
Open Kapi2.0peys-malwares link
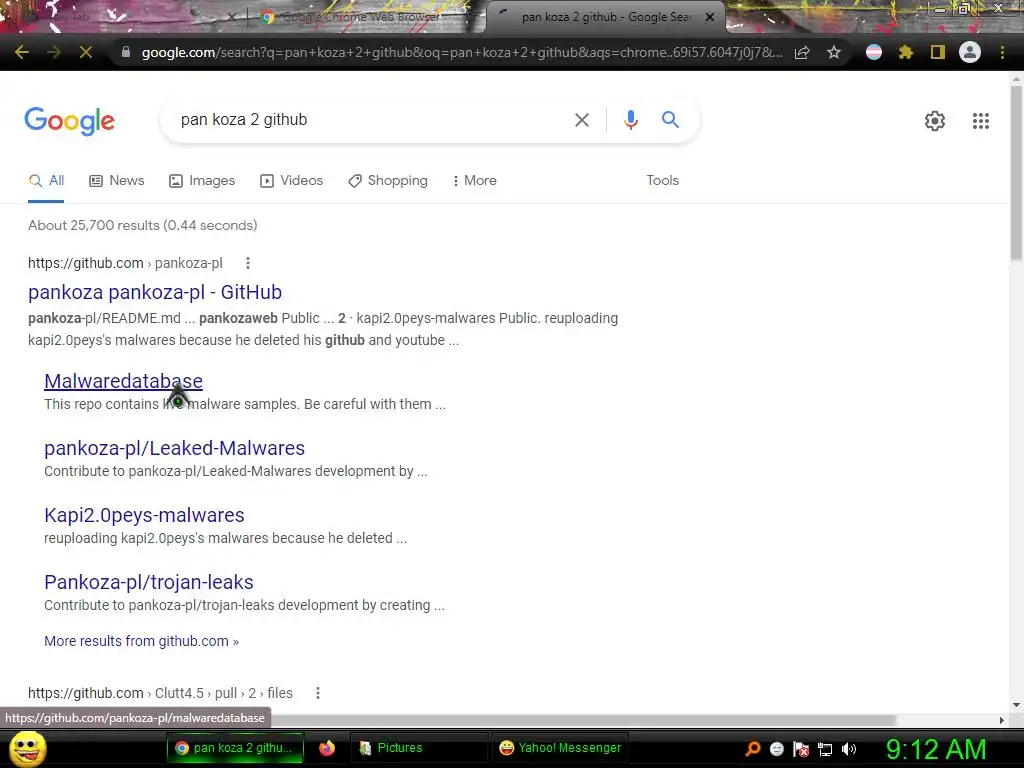coord(144,515)
